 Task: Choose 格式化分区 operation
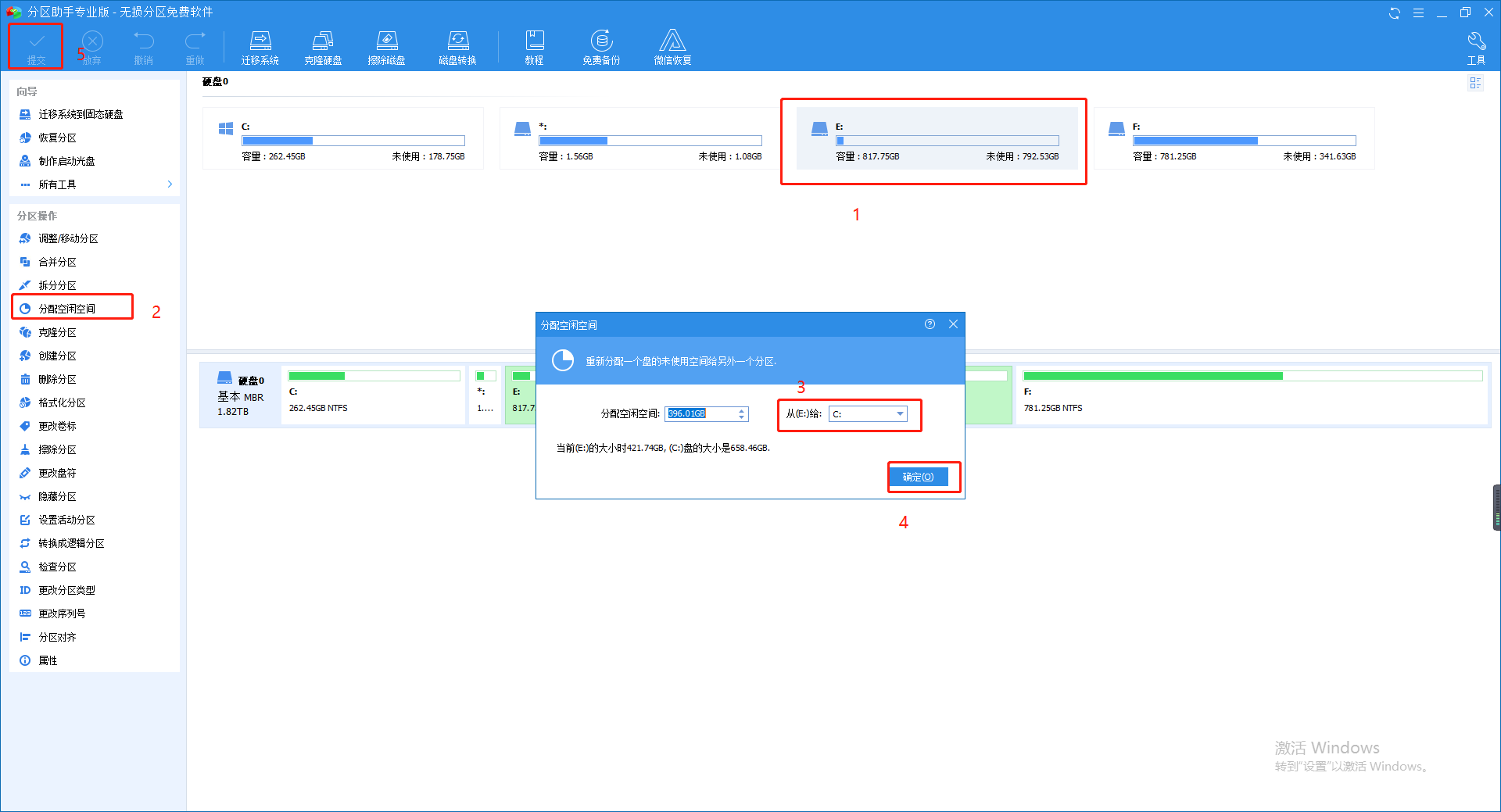(62, 402)
